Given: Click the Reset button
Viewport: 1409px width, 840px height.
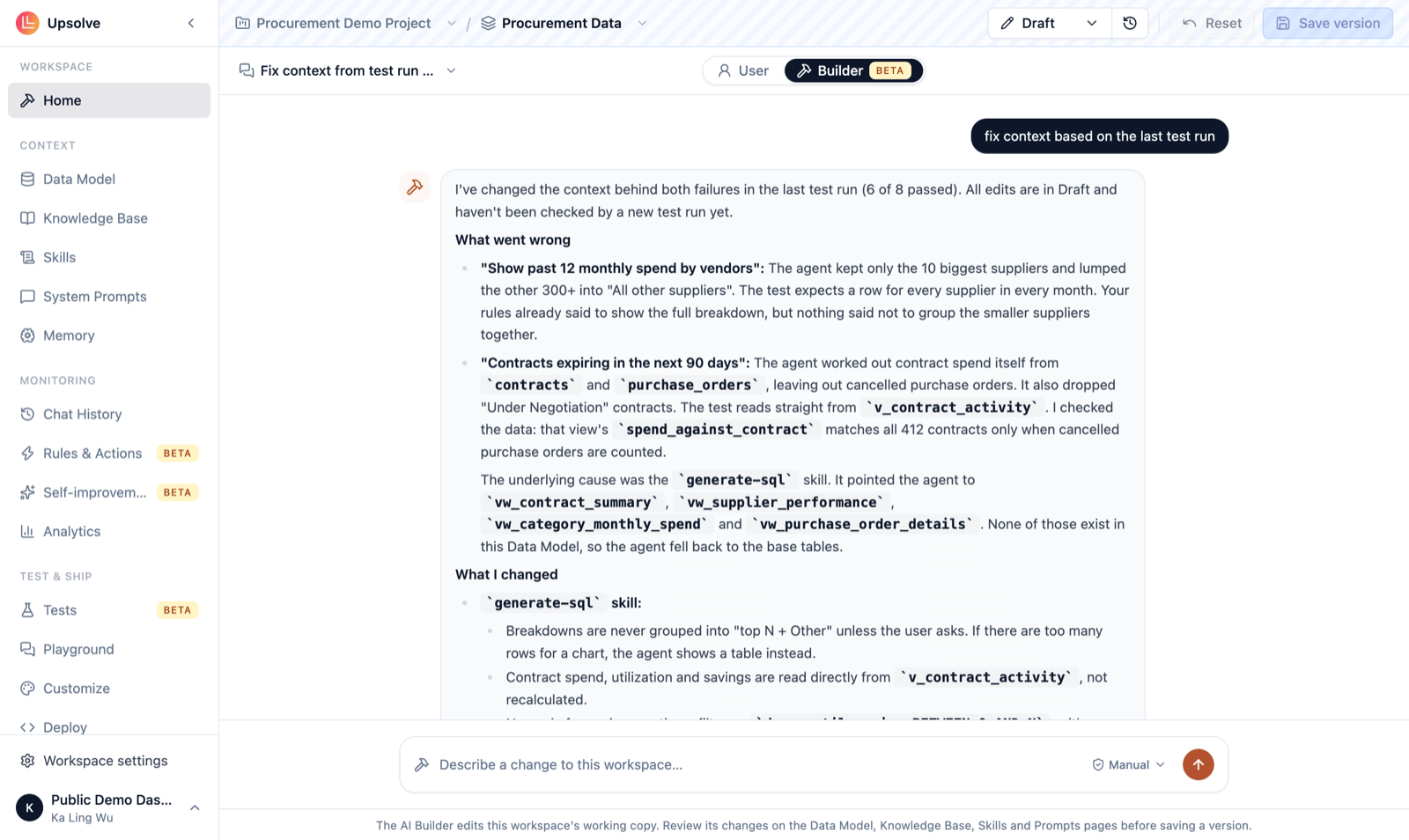Looking at the screenshot, I should pos(1212,23).
